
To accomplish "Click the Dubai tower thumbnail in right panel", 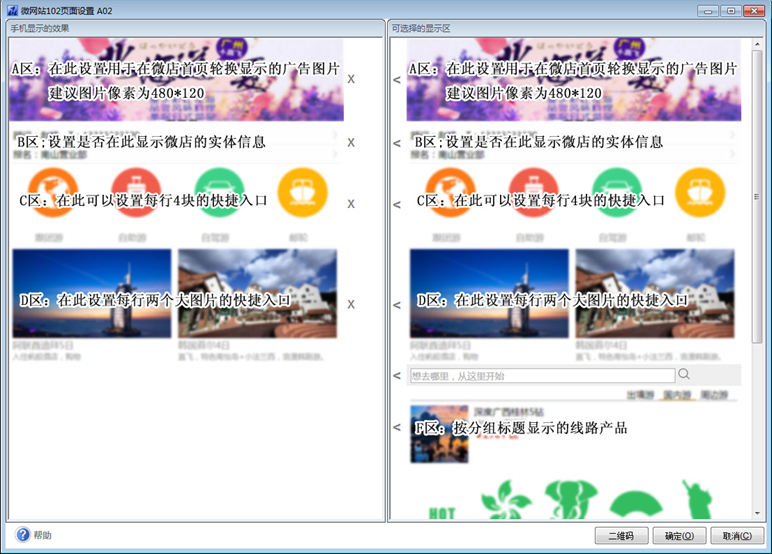I will 489,293.
